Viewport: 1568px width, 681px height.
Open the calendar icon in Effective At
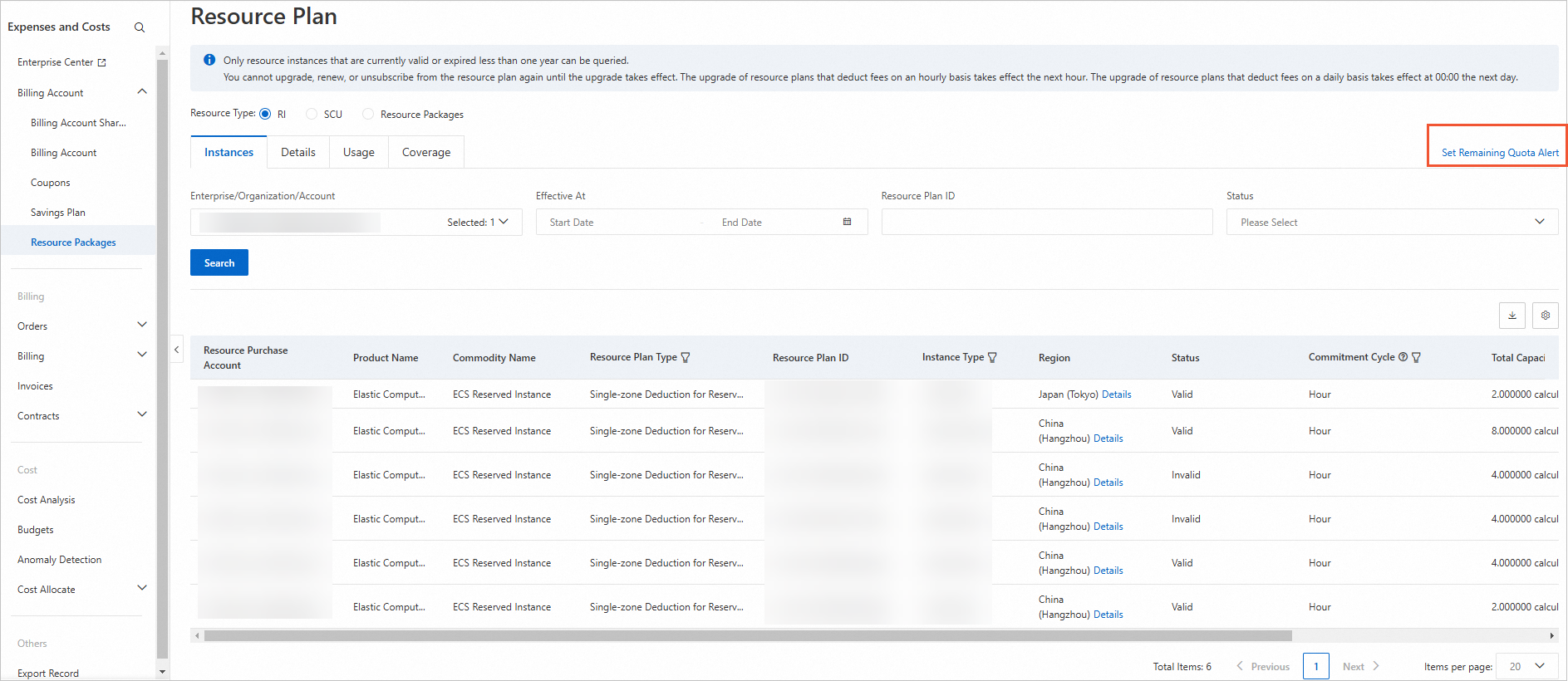(x=847, y=222)
